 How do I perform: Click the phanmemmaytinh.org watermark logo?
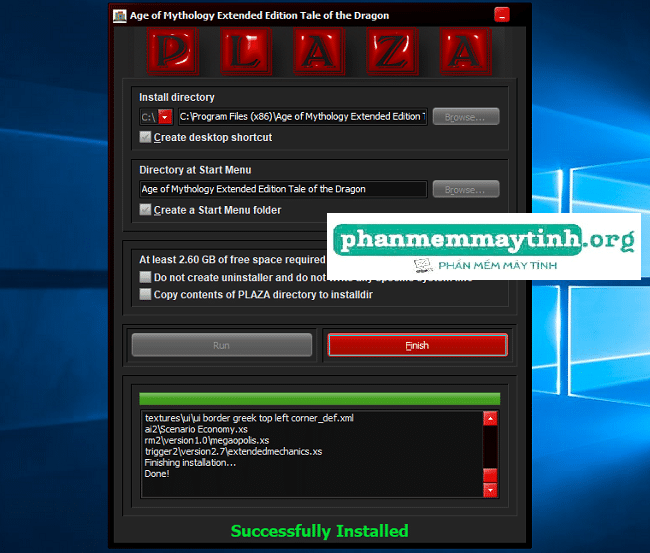(485, 245)
